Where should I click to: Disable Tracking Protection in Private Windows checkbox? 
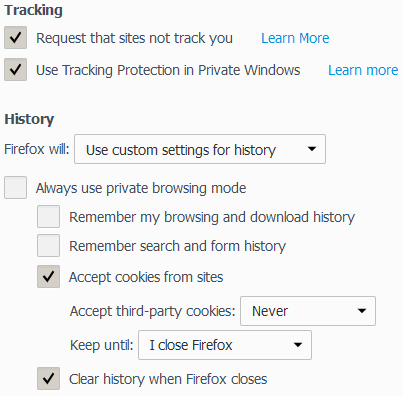[15, 70]
